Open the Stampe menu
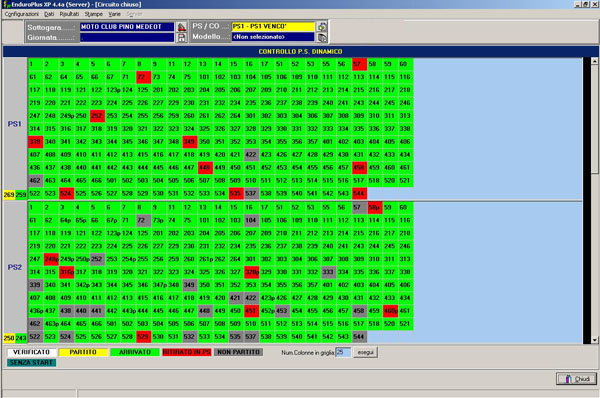Screen dimensions: 600x398 tap(94, 14)
